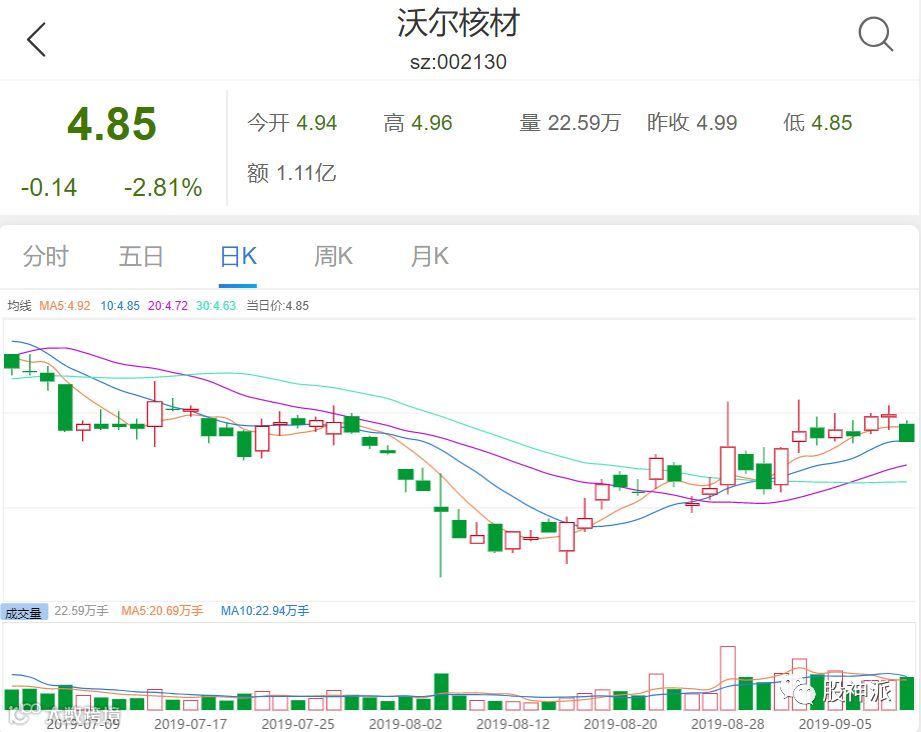Switch to the 月K tab
The height and width of the screenshot is (732, 921).
pos(429,257)
